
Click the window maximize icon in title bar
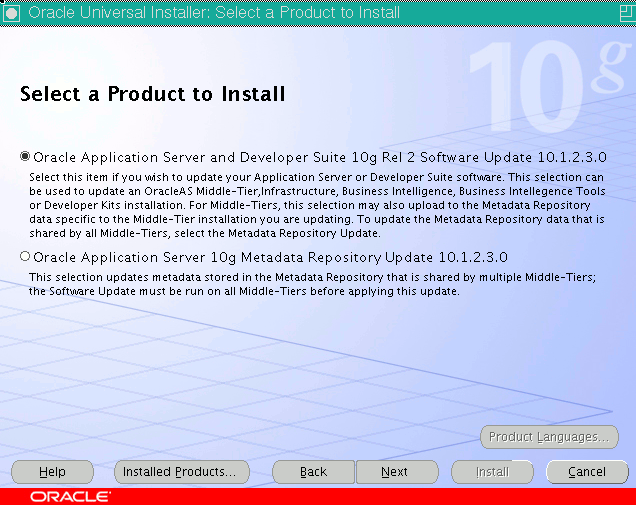(627, 13)
